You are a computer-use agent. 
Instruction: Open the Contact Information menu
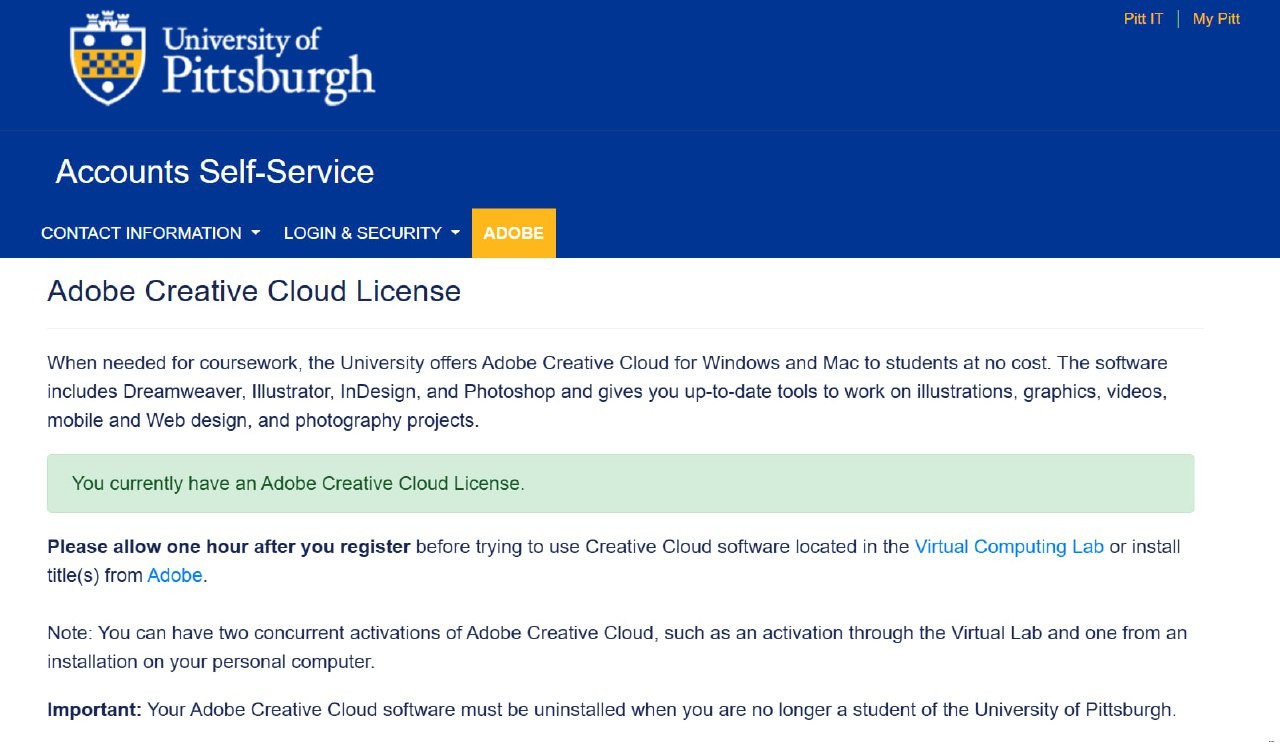pyautogui.click(x=141, y=233)
